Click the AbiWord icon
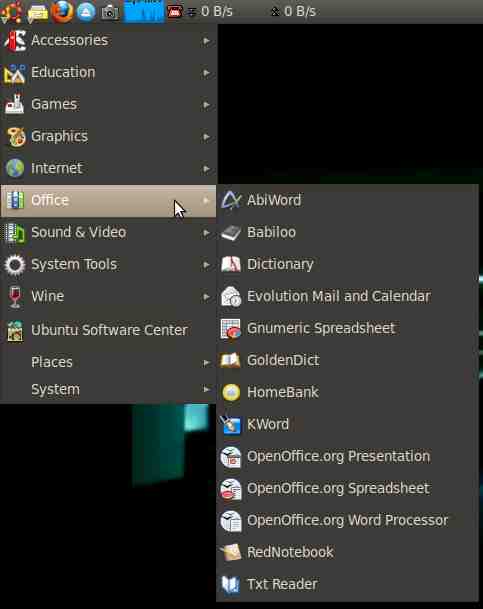 [x=231, y=200]
